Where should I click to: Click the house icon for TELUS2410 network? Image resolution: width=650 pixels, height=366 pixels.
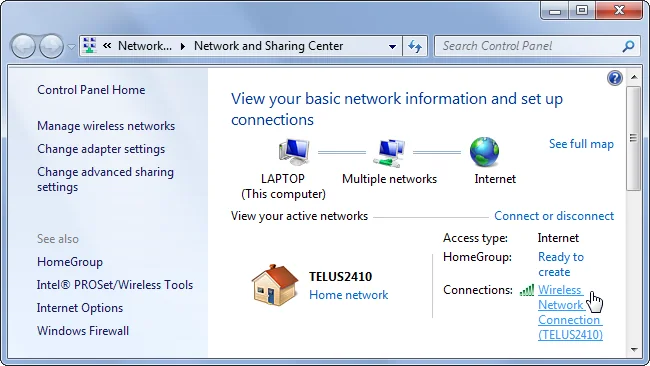click(274, 285)
